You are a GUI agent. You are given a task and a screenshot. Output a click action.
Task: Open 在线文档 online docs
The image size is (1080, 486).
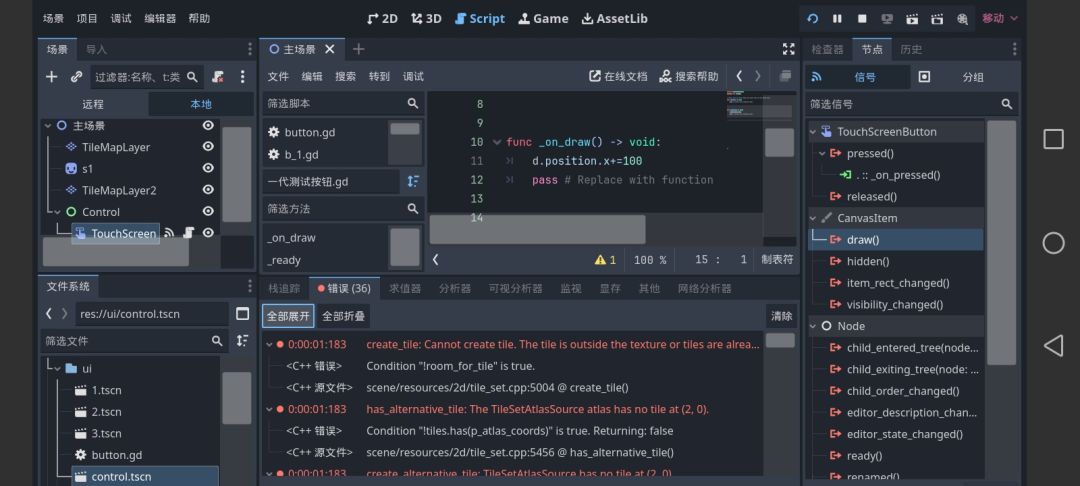pos(618,76)
